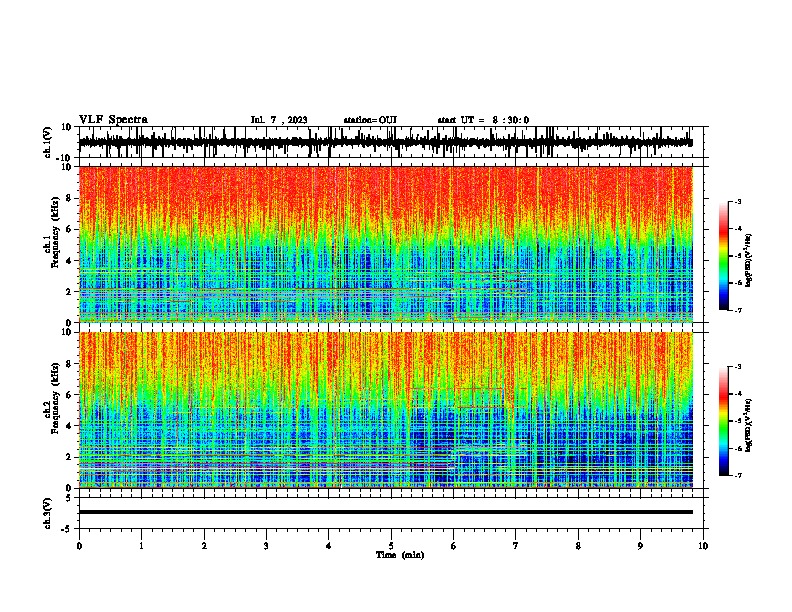792x612 pixels.
Task: Click the ch.1 spectrogram color scale bar
Action: [x=723, y=256]
